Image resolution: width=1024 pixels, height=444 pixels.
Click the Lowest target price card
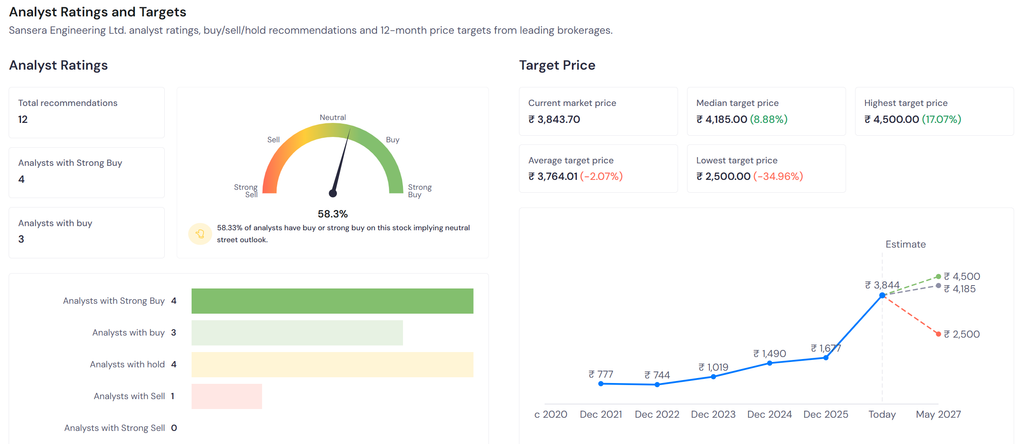pyautogui.click(x=766, y=168)
